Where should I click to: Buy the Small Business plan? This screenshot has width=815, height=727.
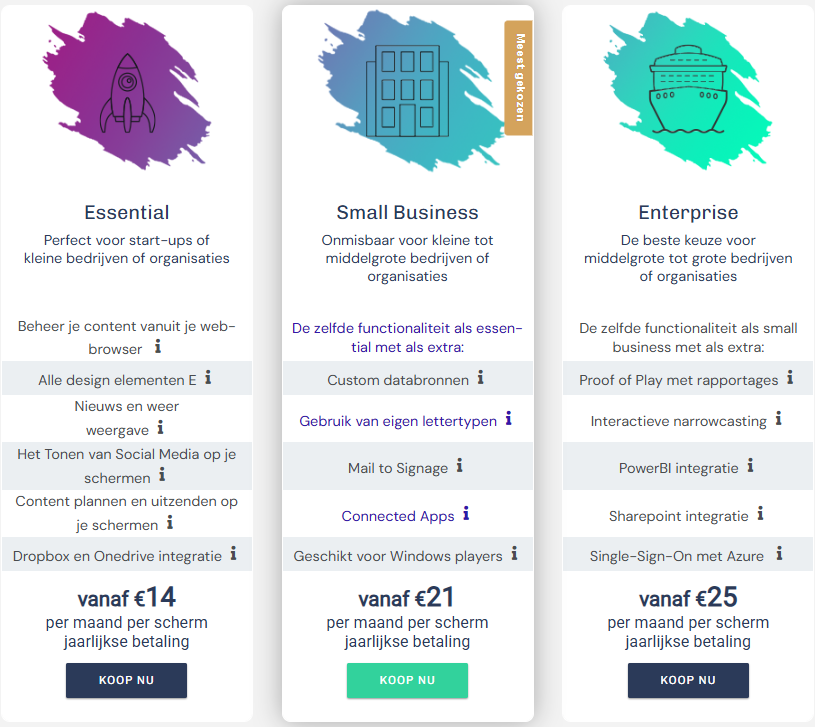[x=407, y=680]
